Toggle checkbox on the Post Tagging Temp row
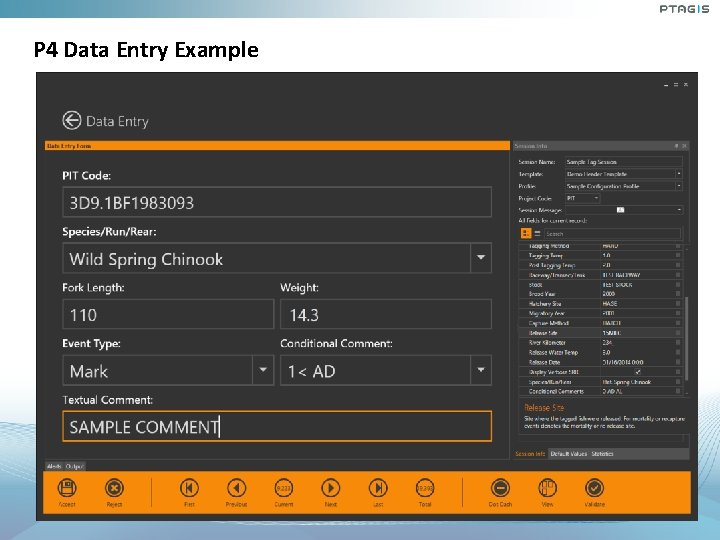Viewport: 720px width, 540px height. [x=678, y=265]
